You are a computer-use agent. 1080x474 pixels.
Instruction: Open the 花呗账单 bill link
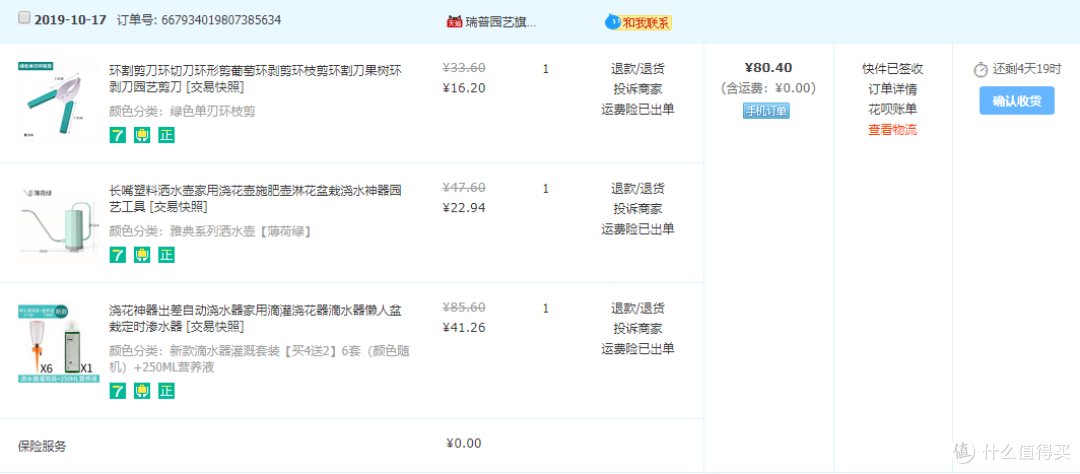893,109
